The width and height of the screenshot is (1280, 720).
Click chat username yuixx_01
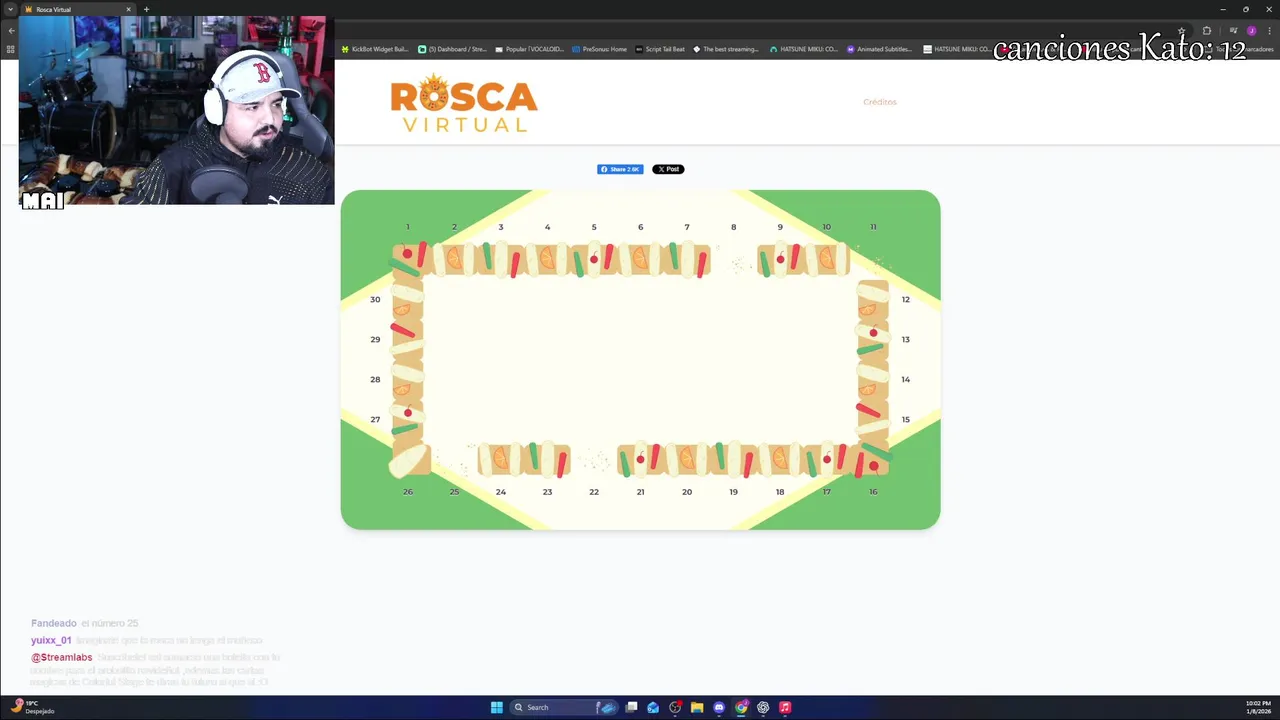51,640
